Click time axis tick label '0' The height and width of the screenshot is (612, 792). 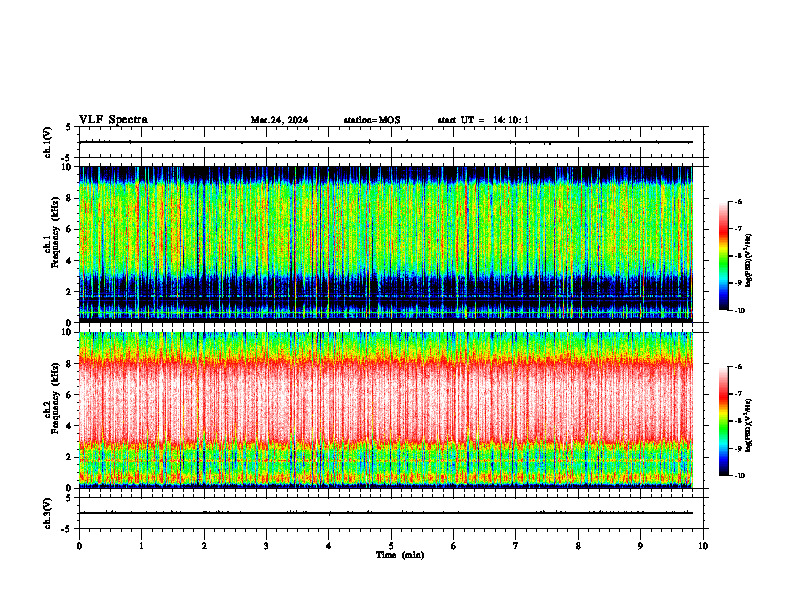coord(79,546)
